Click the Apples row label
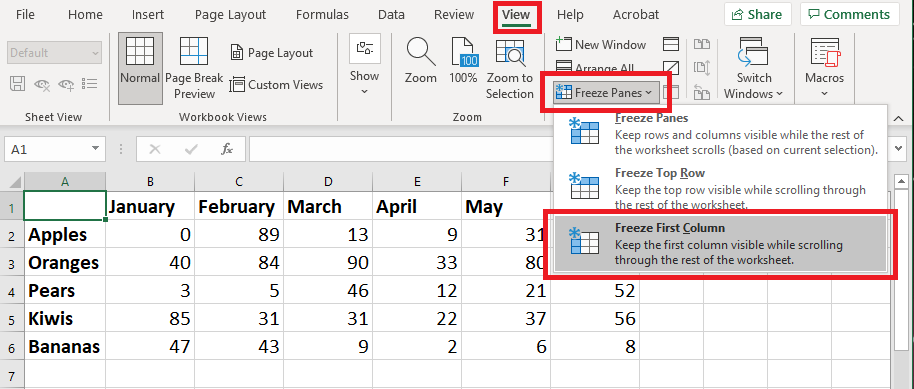The height and width of the screenshot is (389, 914). coord(65,234)
